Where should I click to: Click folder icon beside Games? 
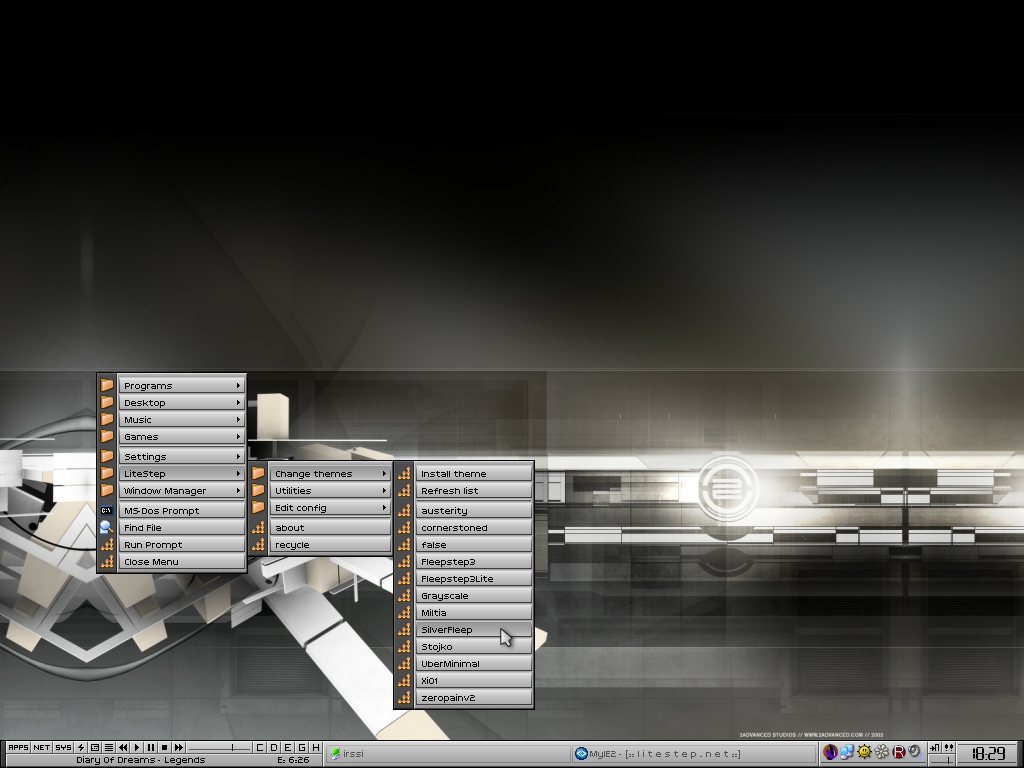pyautogui.click(x=107, y=436)
